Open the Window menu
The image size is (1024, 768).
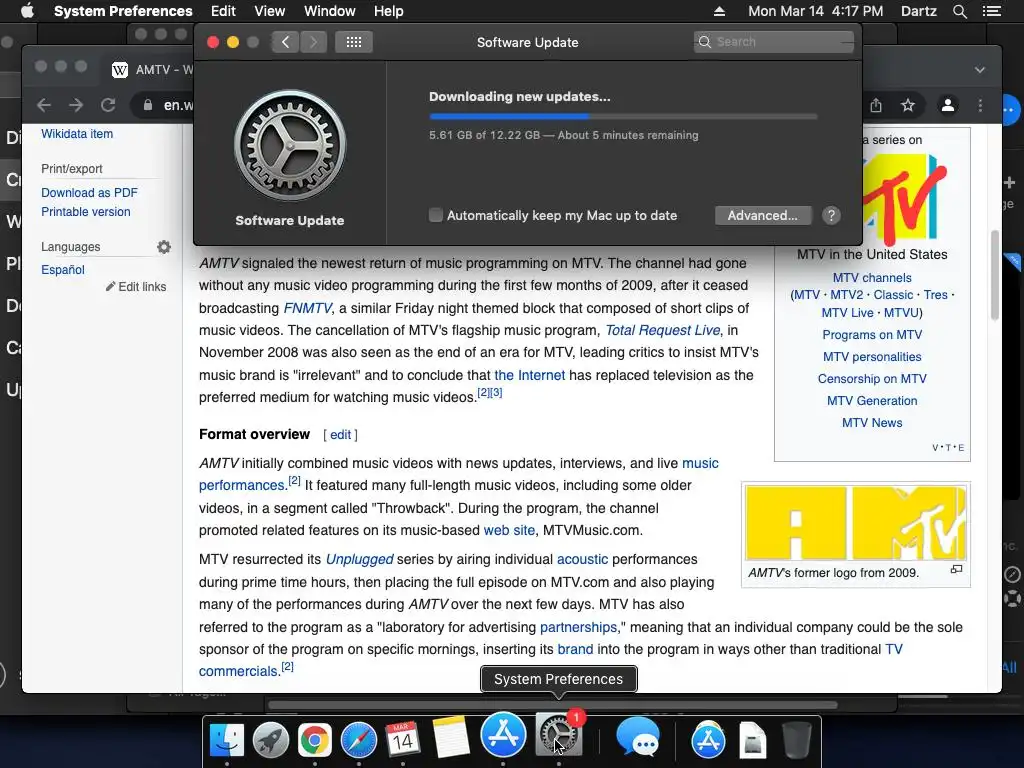(330, 11)
